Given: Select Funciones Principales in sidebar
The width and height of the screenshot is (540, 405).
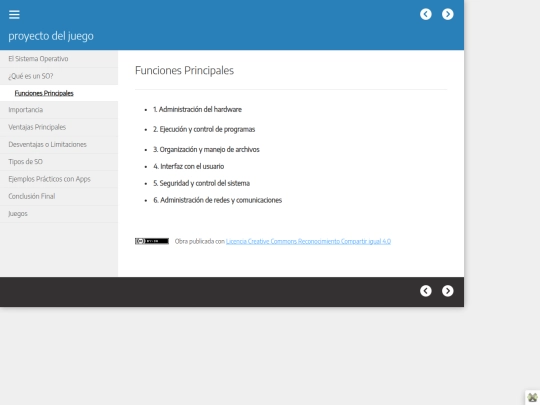Looking at the screenshot, I should [59, 93].
